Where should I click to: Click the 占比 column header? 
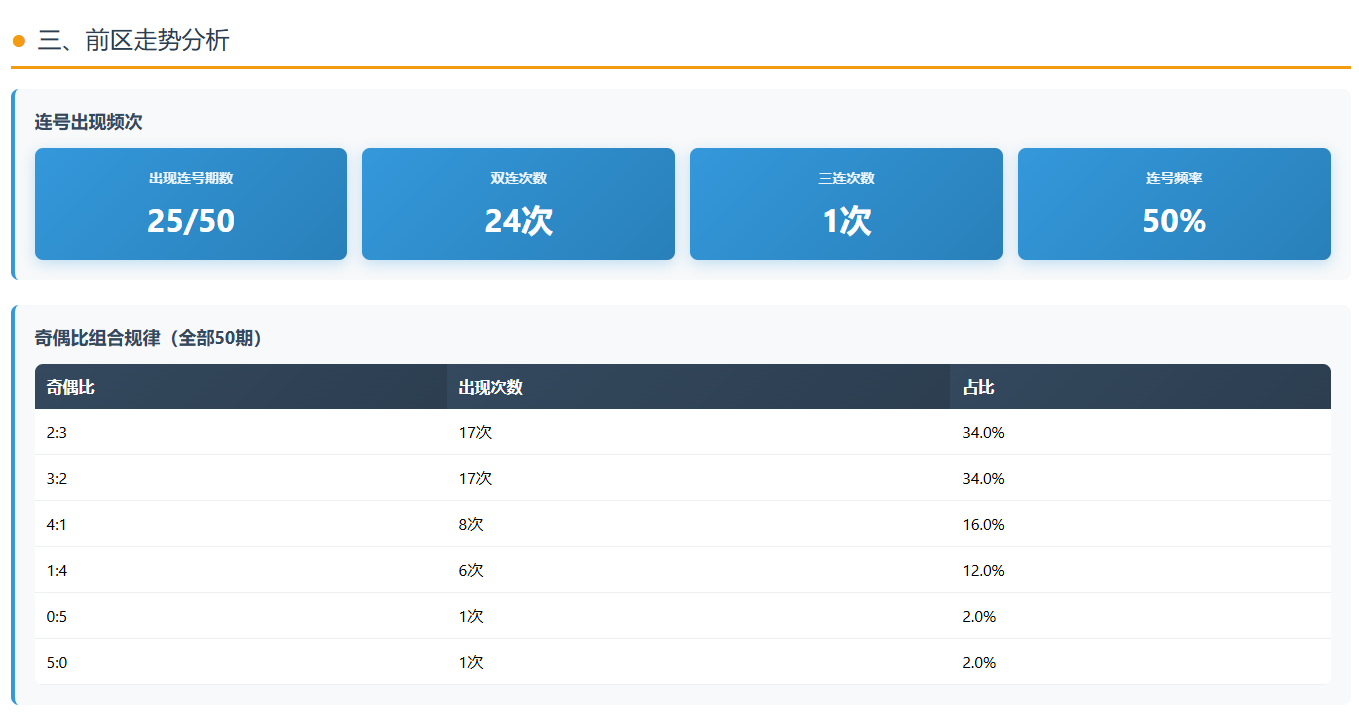tap(978, 387)
